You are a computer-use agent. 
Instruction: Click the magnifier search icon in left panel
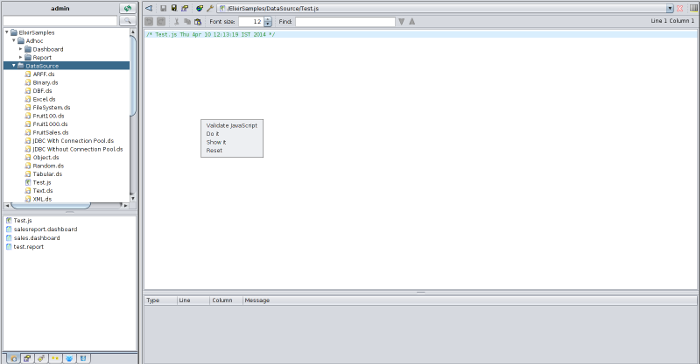pyautogui.click(x=128, y=21)
